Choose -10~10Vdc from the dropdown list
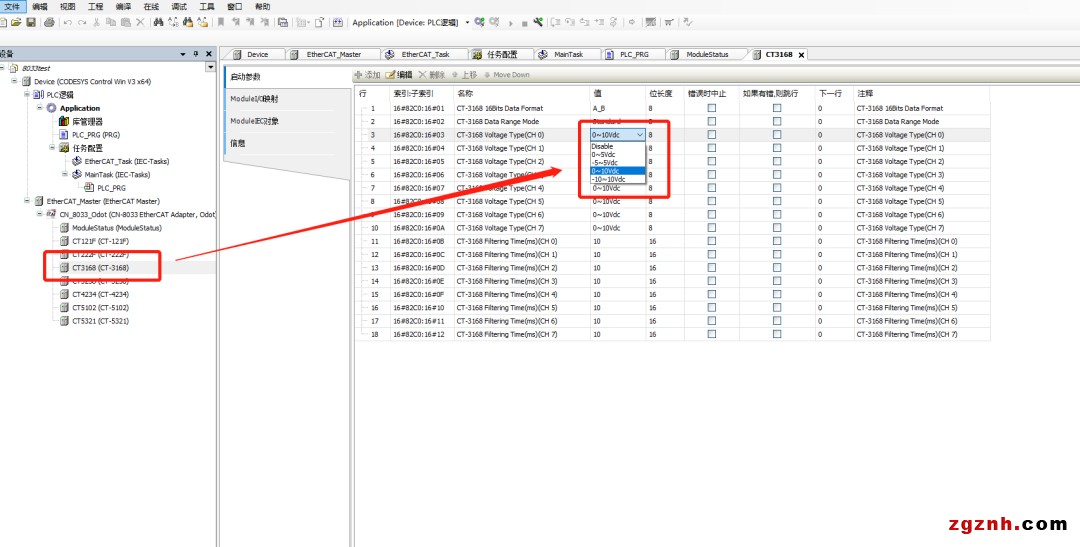Screen dimensions: 1080x547 [x=608, y=179]
